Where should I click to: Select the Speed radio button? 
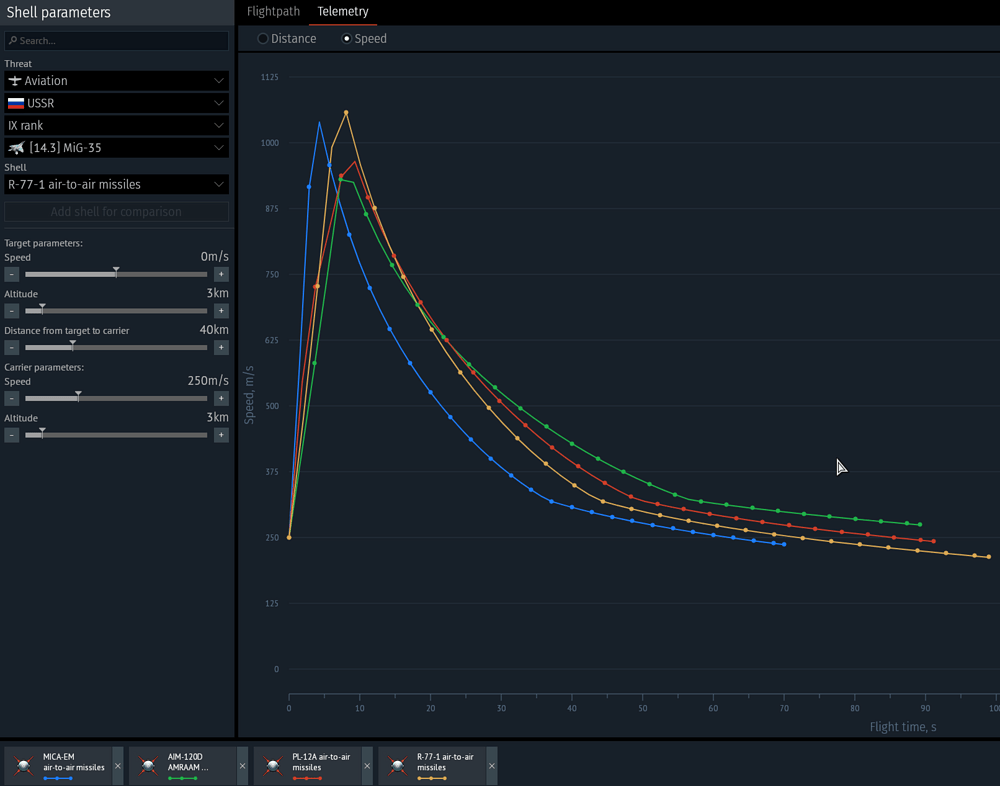[x=347, y=38]
